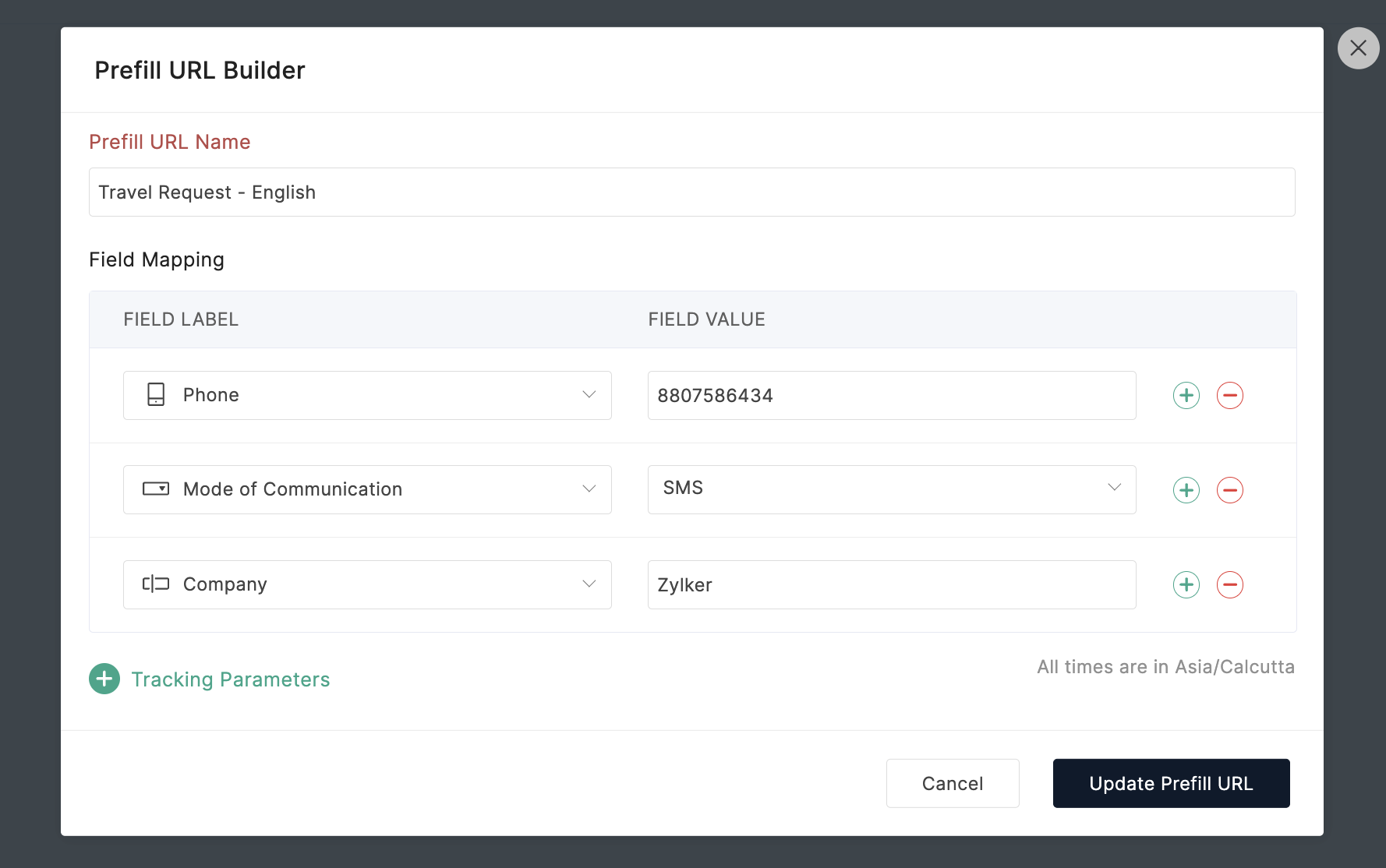Click the phone device icon in Phone dropdown
Image resolution: width=1386 pixels, height=868 pixels.
pyautogui.click(x=156, y=394)
